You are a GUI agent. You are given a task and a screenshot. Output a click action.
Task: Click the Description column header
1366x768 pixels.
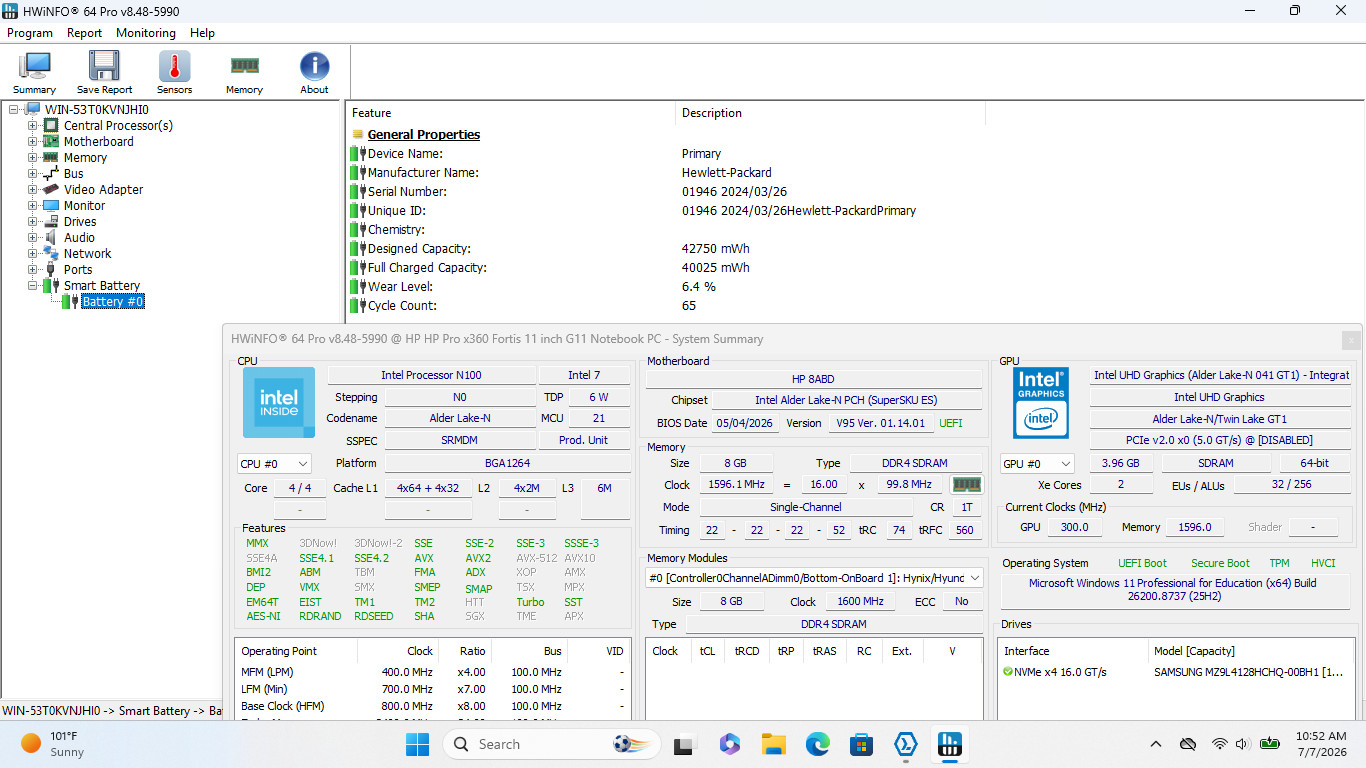[x=830, y=113]
